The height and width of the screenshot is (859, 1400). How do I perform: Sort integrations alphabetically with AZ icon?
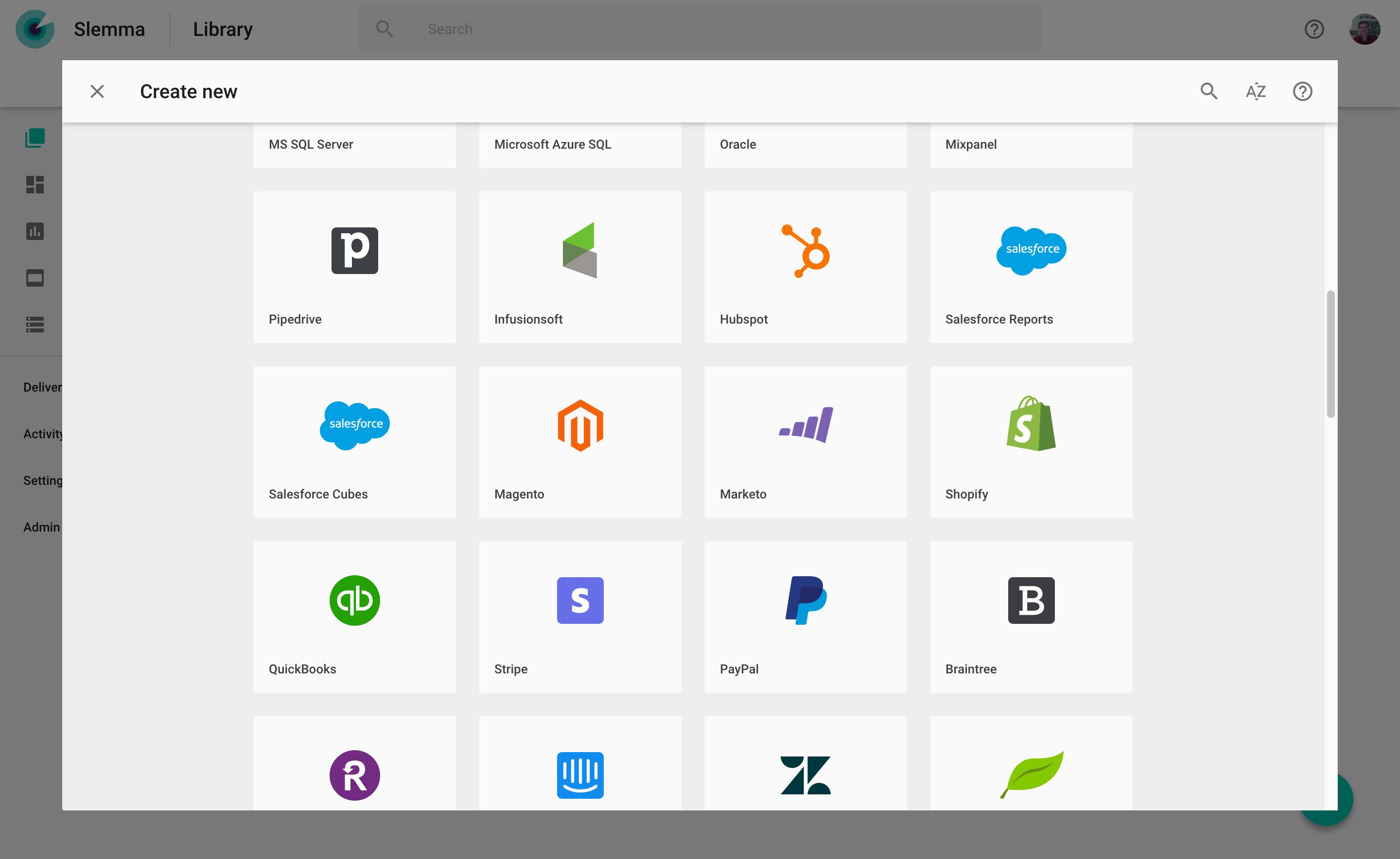pyautogui.click(x=1256, y=91)
